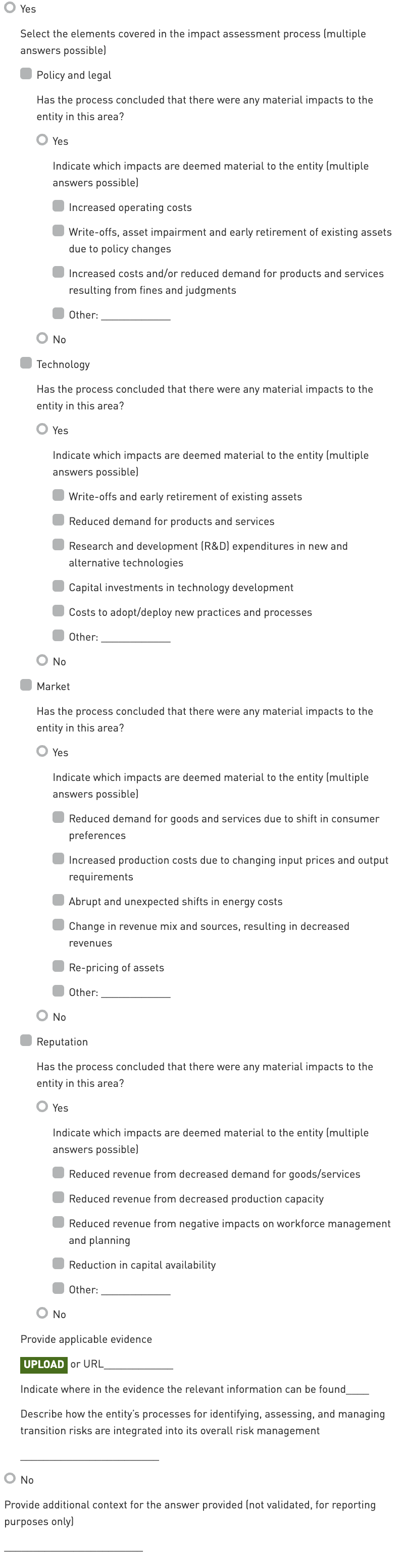The image size is (403, 1568).
Task: Enable the Reputation checkbox
Action: 26,1041
